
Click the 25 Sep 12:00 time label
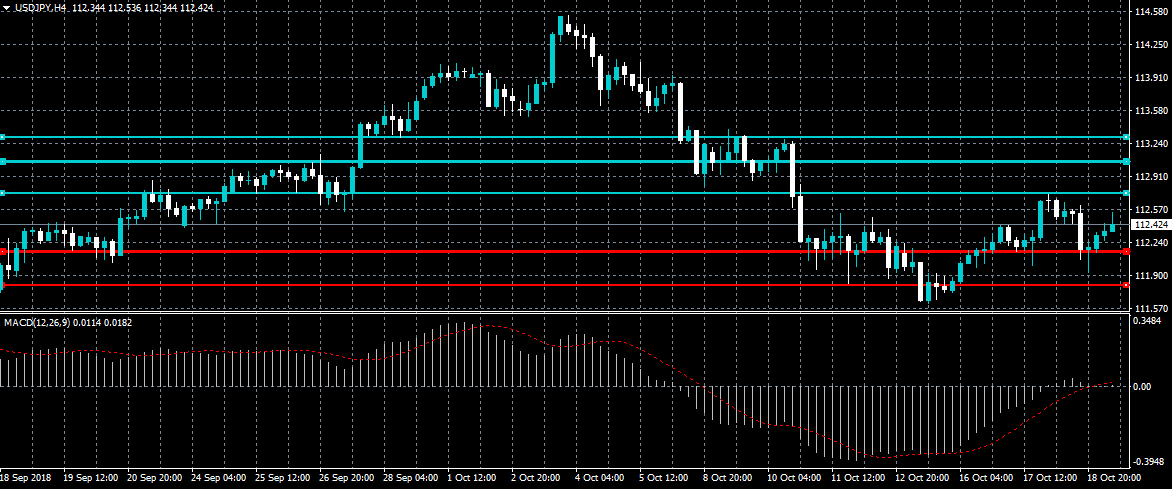point(284,477)
